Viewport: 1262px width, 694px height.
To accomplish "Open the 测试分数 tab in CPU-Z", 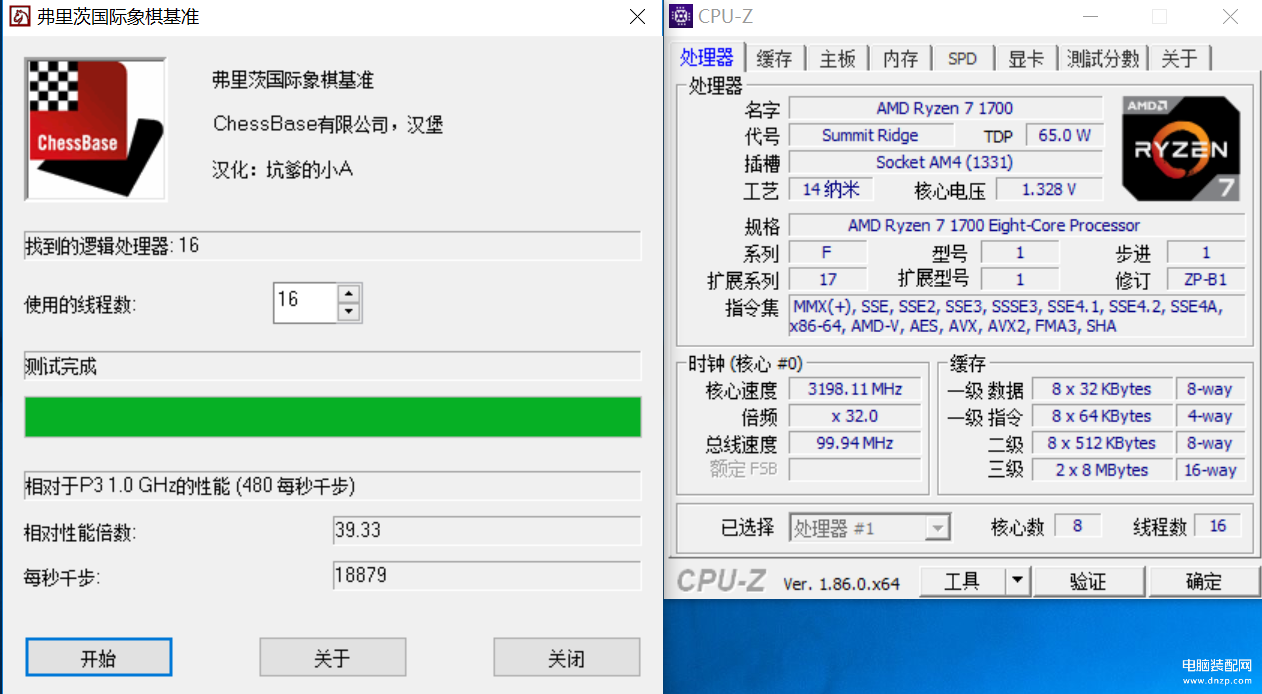I will 1103,59.
